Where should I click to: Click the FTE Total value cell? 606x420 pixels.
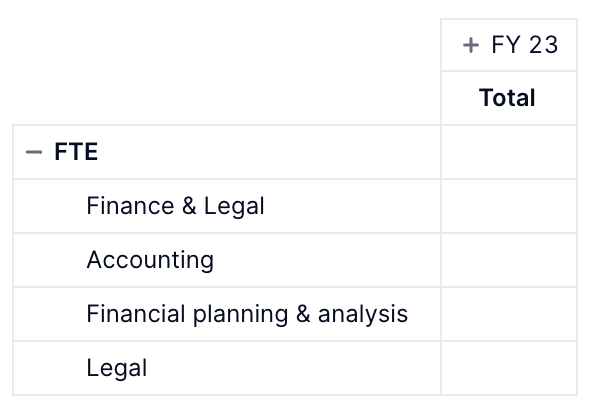[509, 152]
